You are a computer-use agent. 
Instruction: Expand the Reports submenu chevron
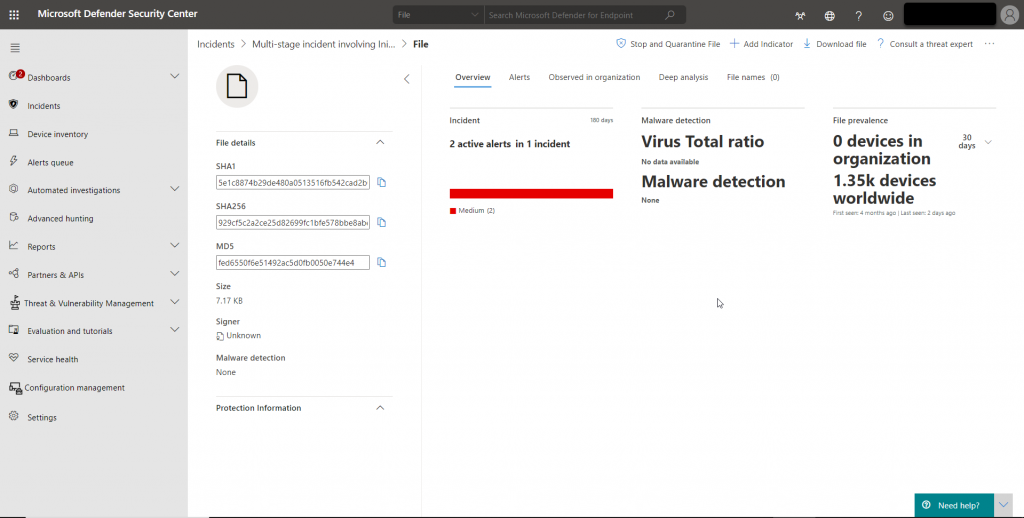pyautogui.click(x=174, y=245)
